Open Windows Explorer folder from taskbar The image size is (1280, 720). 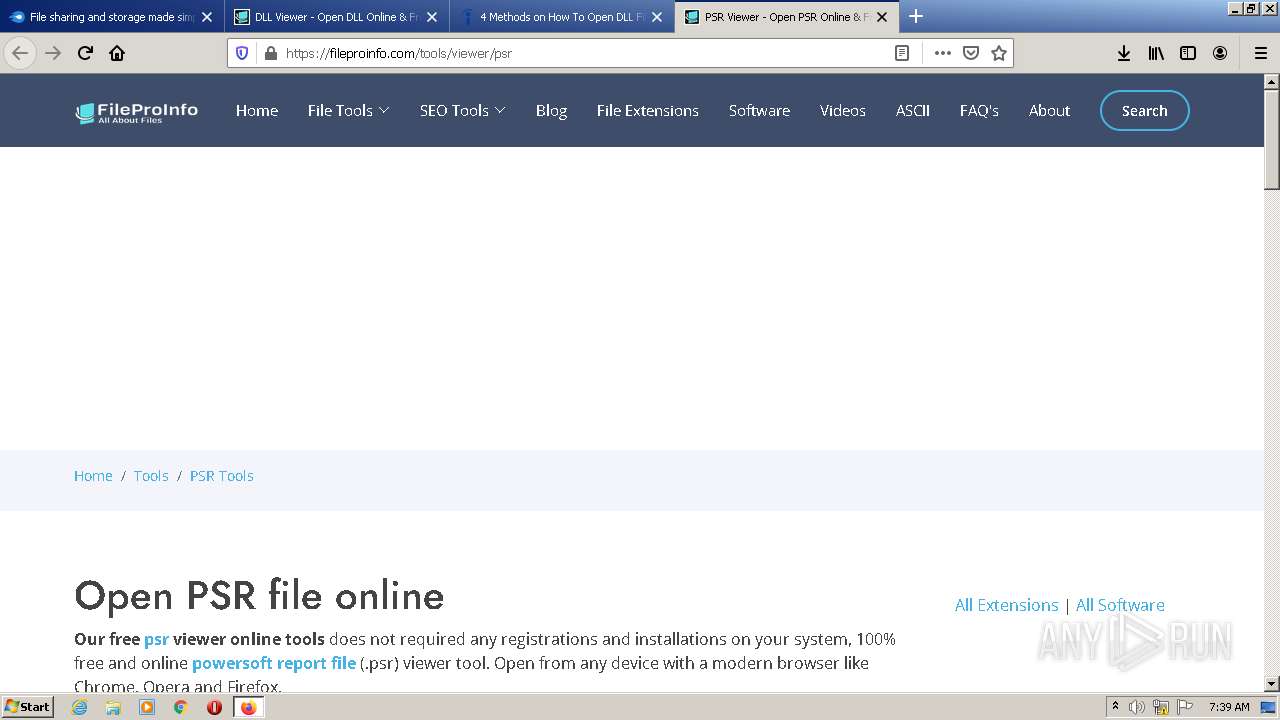(x=113, y=707)
